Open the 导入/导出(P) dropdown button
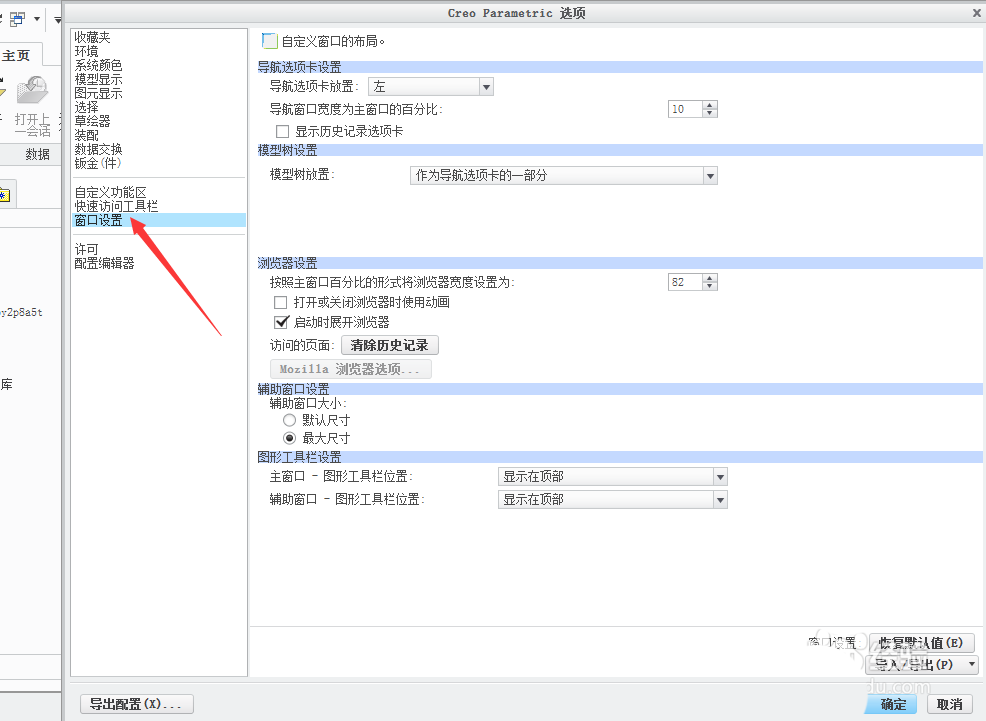Viewport: 986px width, 721px height. pyautogui.click(x=921, y=664)
